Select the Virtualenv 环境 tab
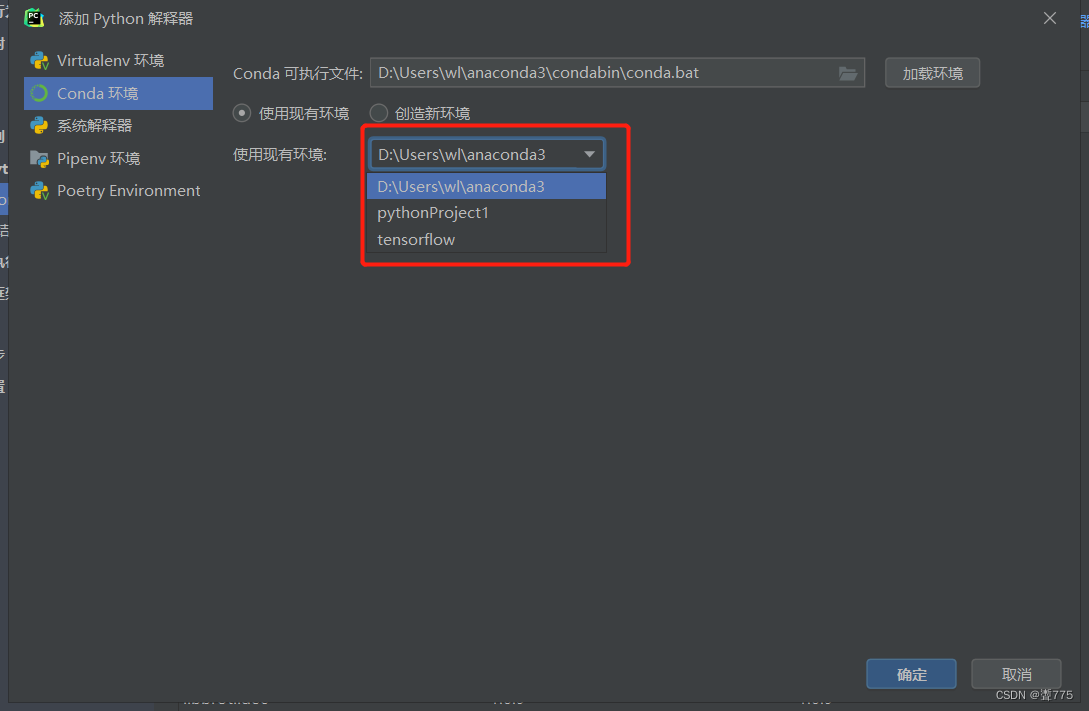The image size is (1089, 711). [x=118, y=60]
